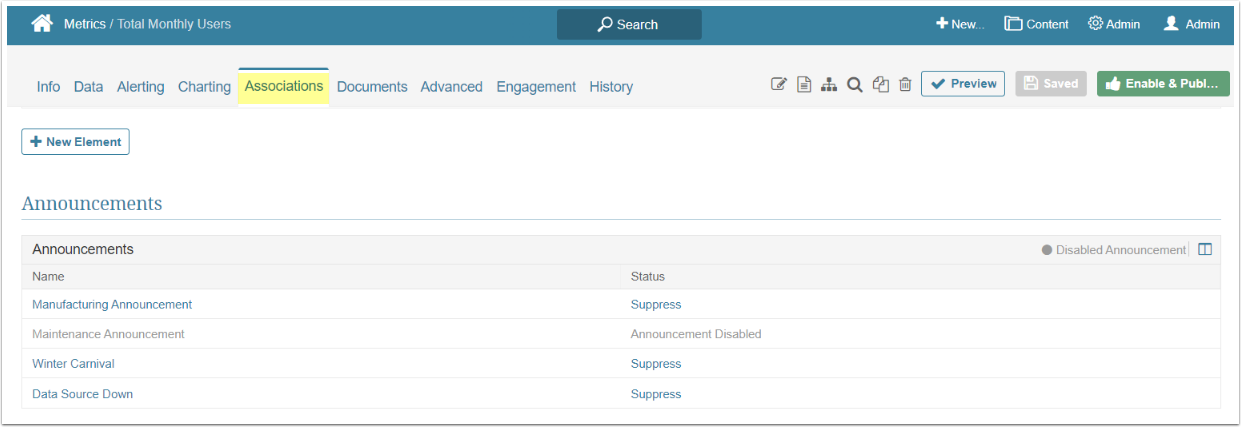Click the Search field in header
Image resolution: width=1241 pixels, height=427 pixels.
click(x=629, y=24)
